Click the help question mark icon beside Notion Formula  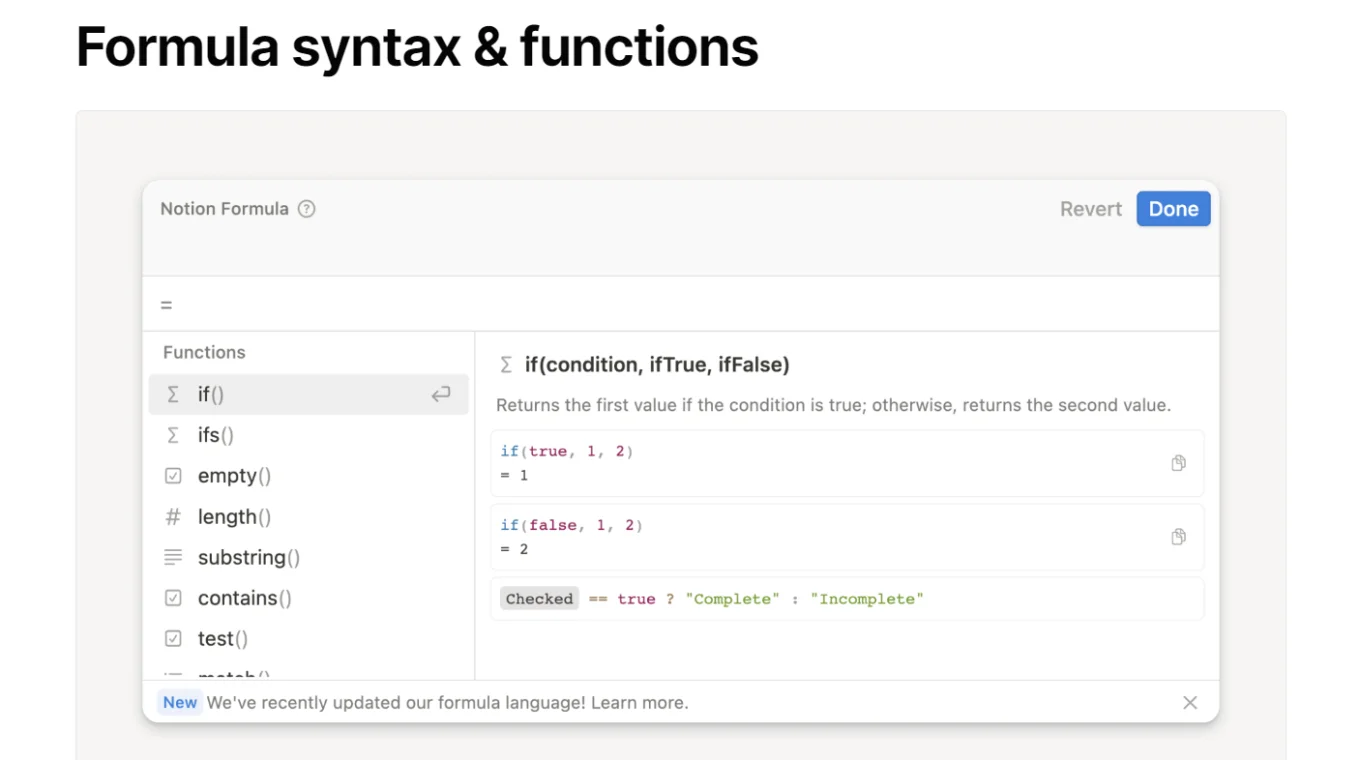[x=307, y=209]
